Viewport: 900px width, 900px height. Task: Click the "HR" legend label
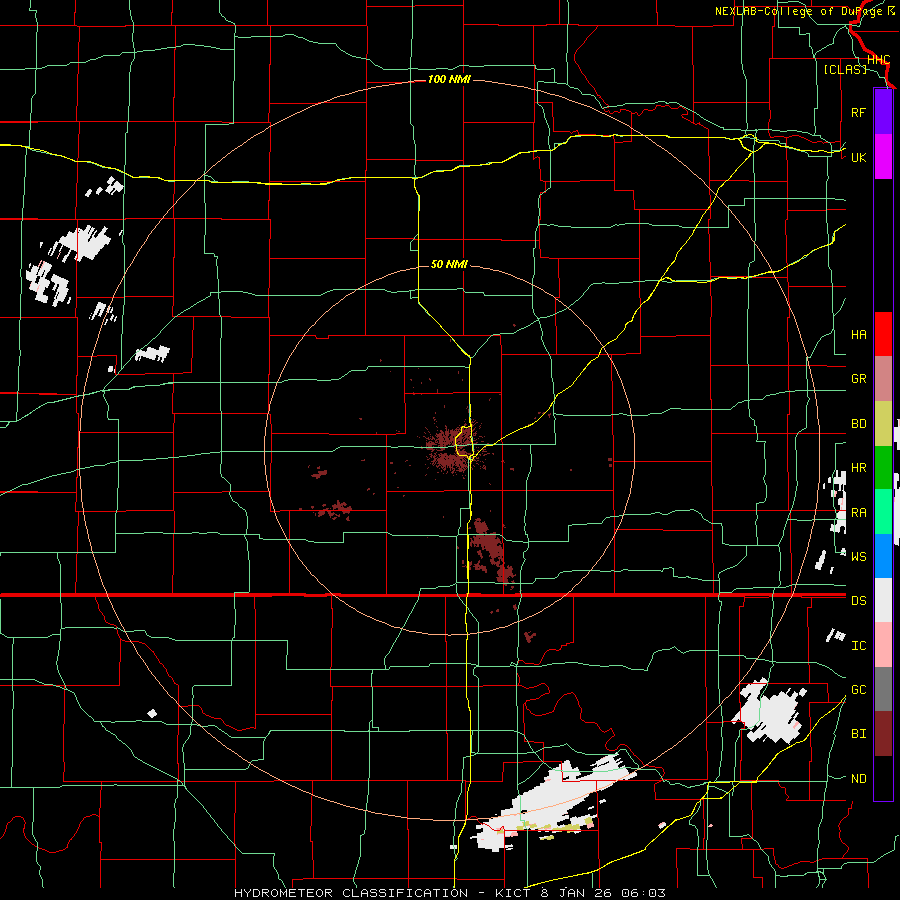[x=858, y=468]
